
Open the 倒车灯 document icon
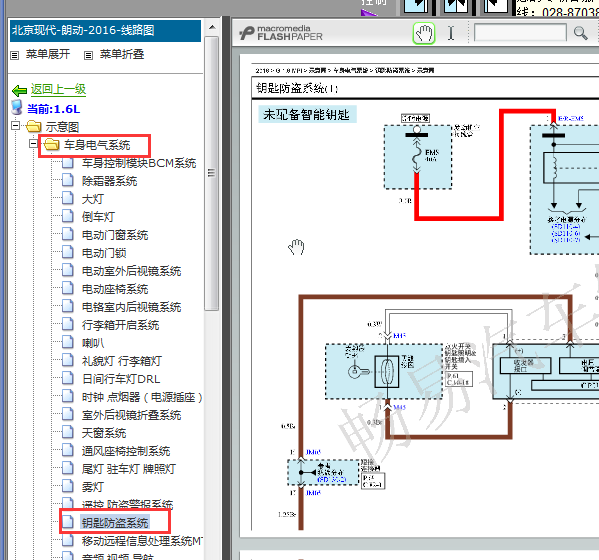click(68, 216)
